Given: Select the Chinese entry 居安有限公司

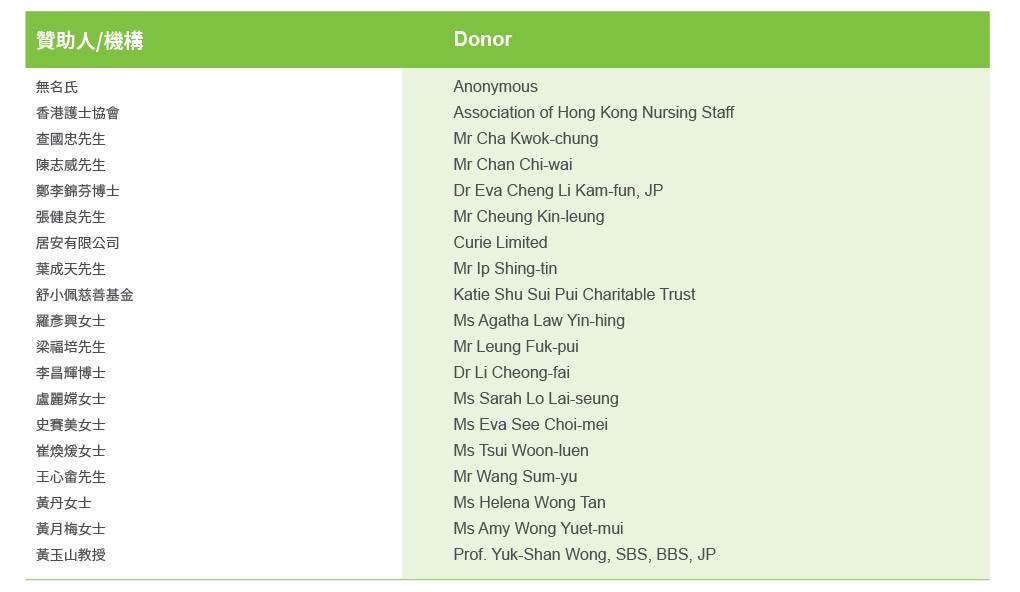Looking at the screenshot, I should [78, 243].
